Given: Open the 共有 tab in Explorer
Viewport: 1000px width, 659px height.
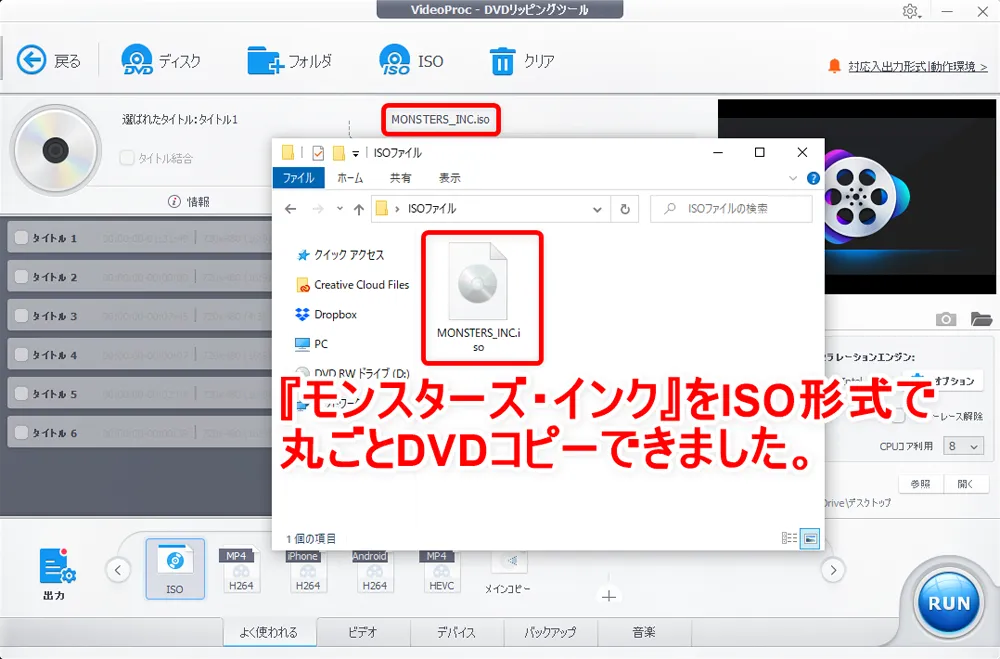Looking at the screenshot, I should 401,178.
